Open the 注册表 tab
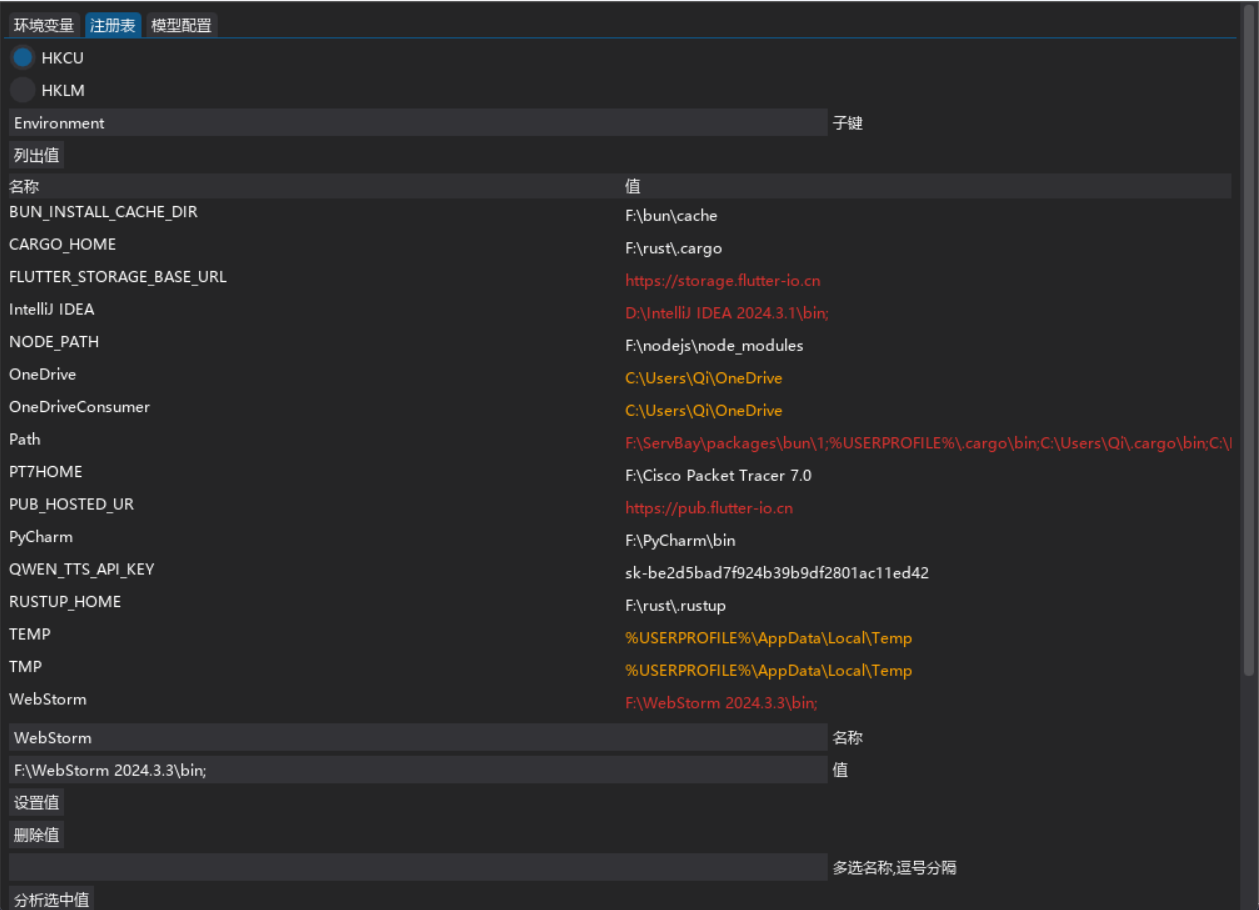This screenshot has height=910, width=1259. pos(113,25)
